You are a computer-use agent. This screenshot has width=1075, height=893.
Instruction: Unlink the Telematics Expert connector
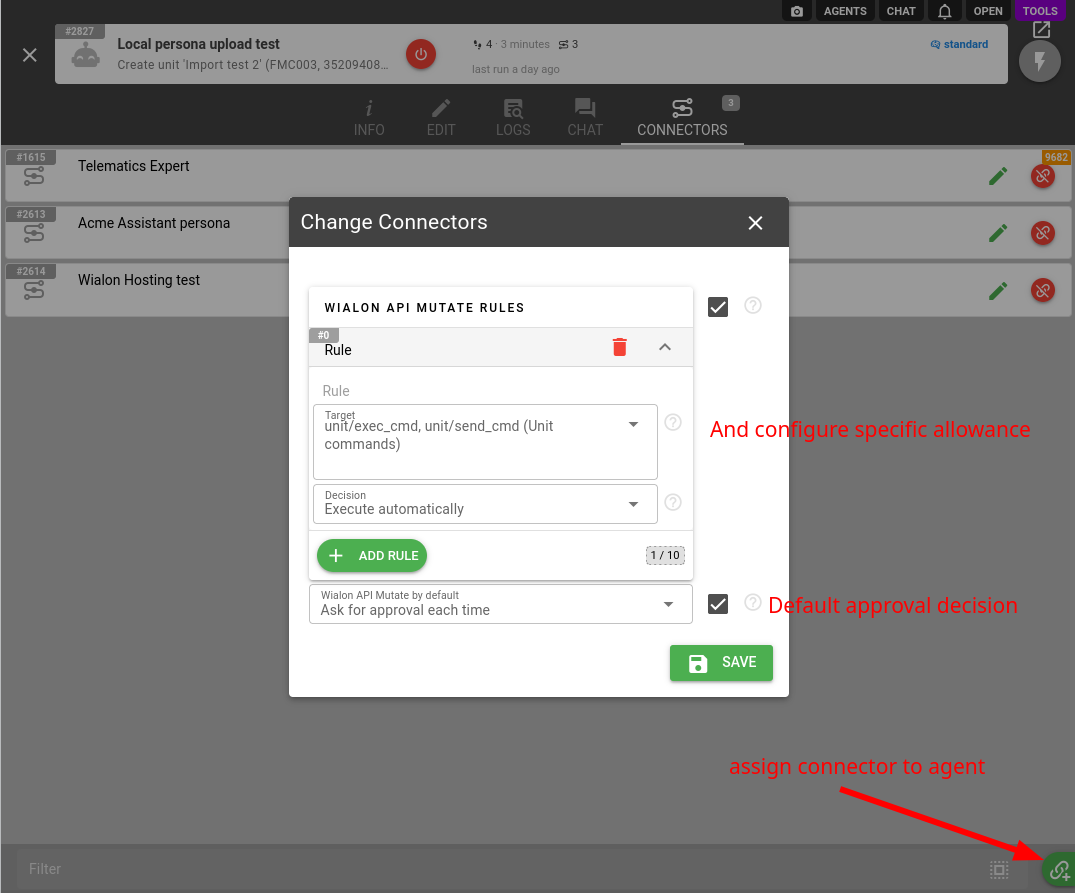click(x=1043, y=176)
